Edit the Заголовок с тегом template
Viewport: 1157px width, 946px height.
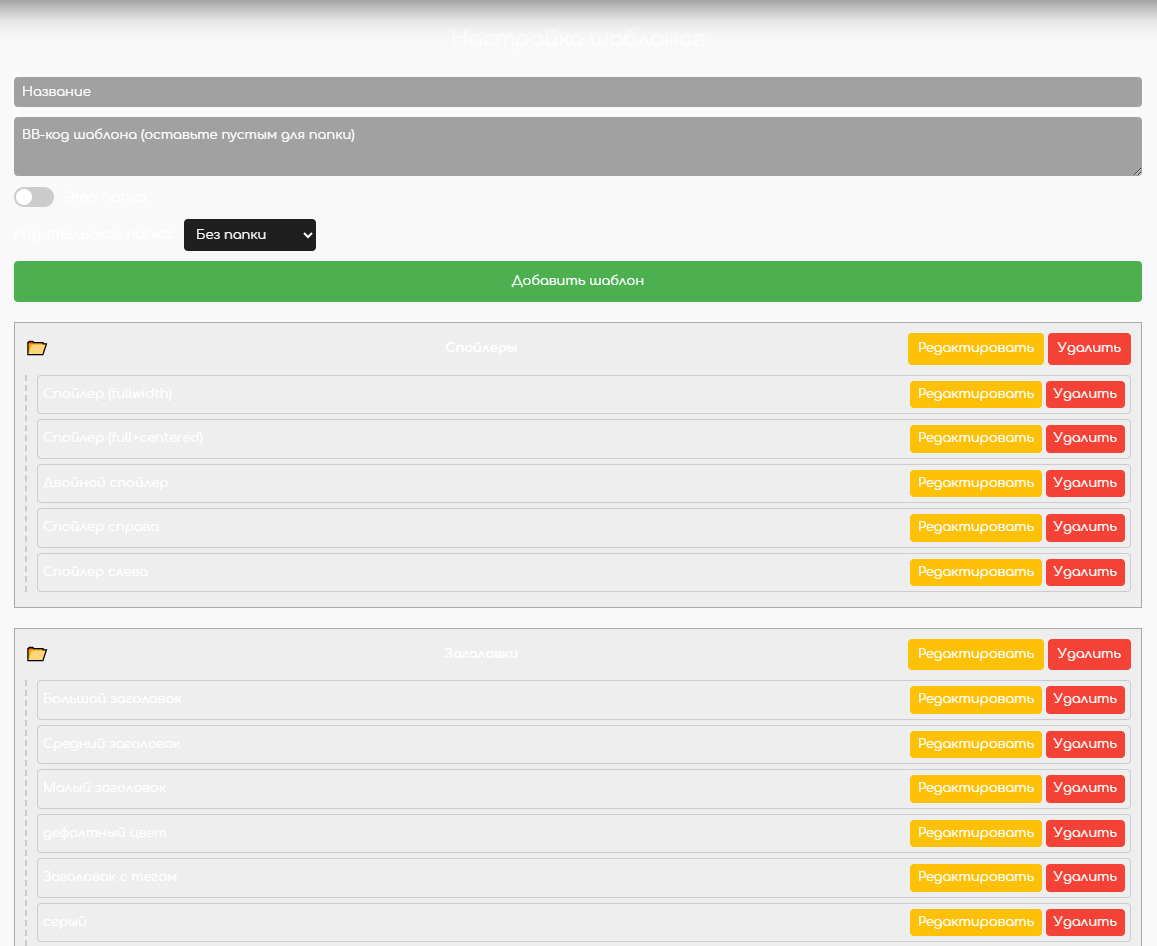click(x=975, y=877)
